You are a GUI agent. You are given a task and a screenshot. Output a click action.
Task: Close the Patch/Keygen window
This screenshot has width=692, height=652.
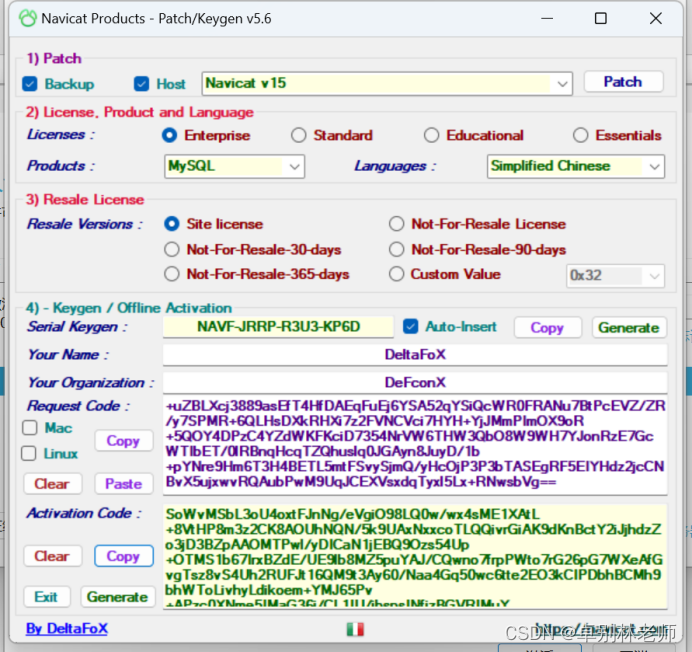(656, 19)
